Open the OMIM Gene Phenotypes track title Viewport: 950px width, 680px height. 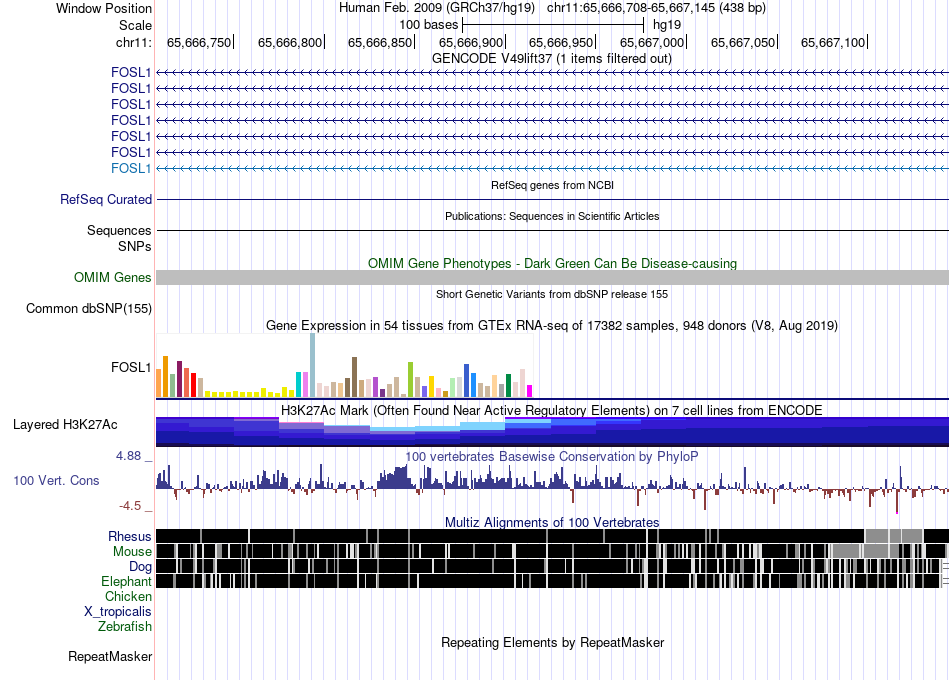click(552, 263)
